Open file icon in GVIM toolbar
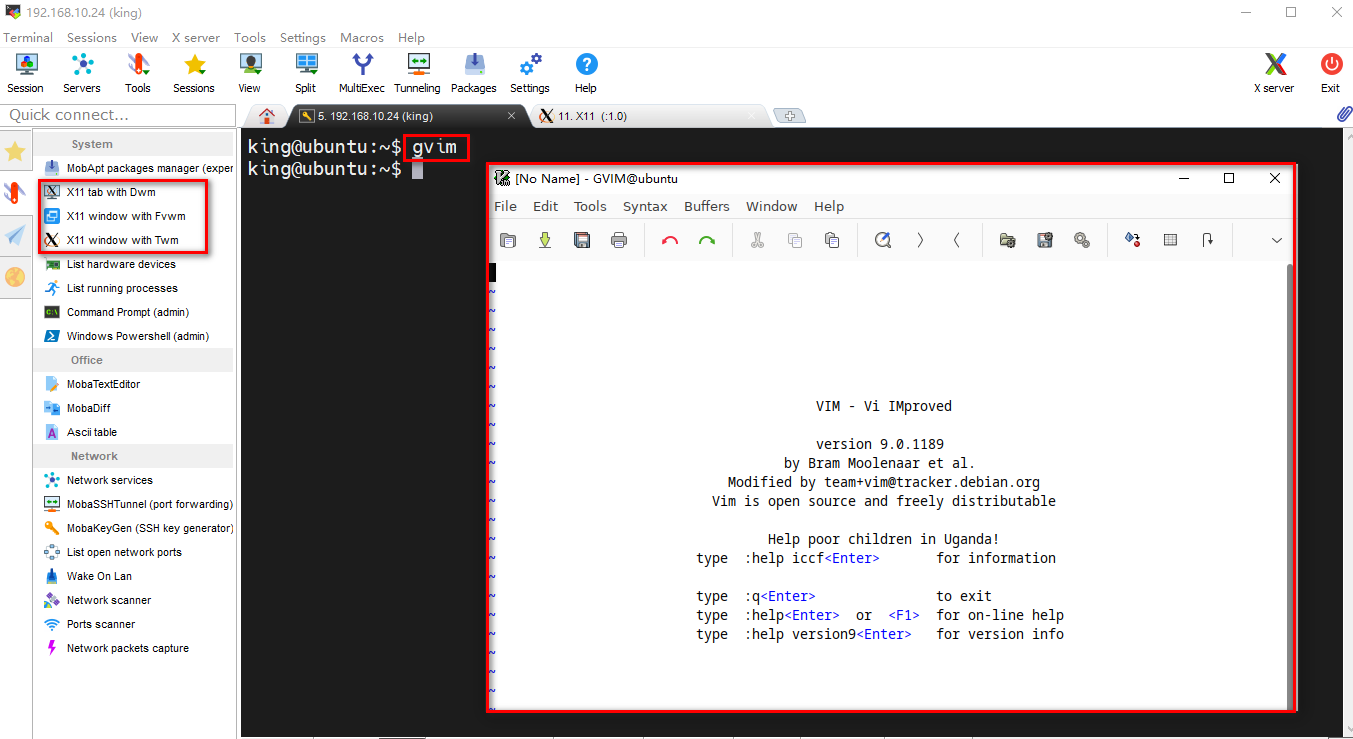The height and width of the screenshot is (739, 1353). click(508, 240)
